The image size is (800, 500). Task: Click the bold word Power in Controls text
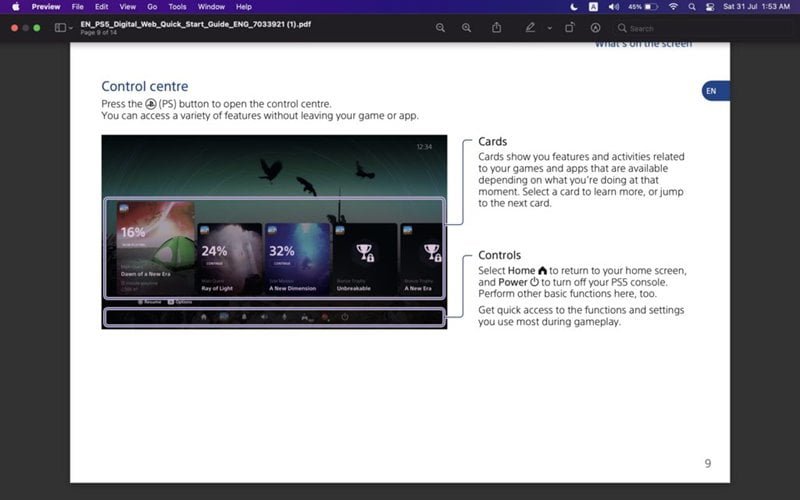513,282
